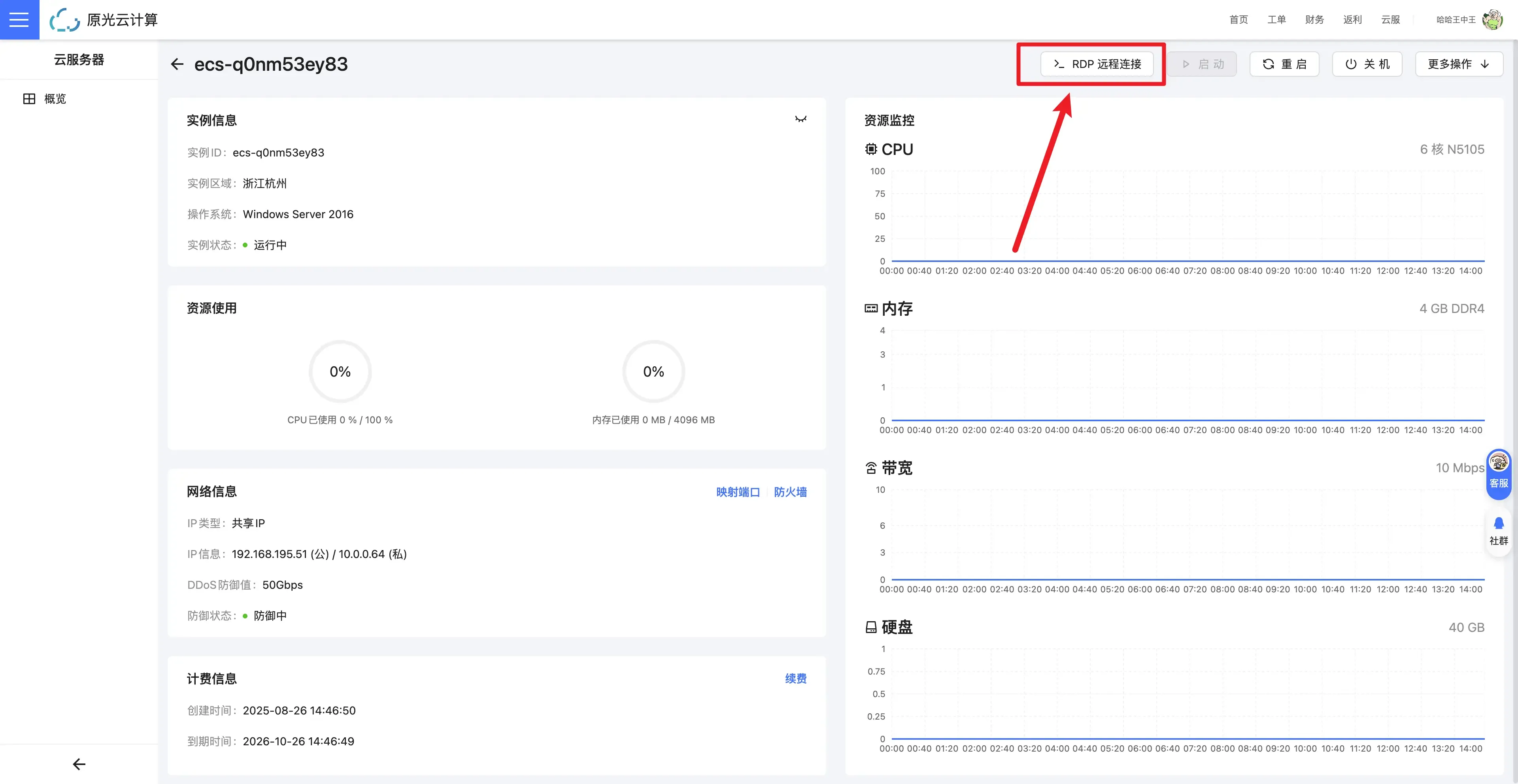Shut down the server with 关机

pos(1367,64)
